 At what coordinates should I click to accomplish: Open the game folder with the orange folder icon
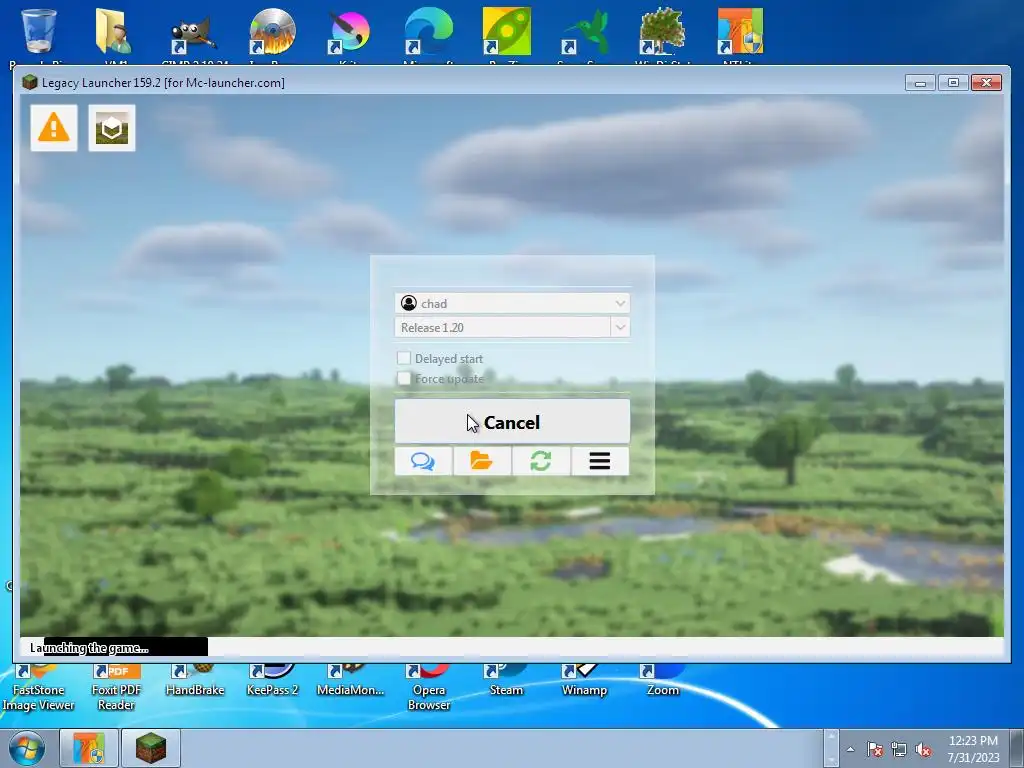pyautogui.click(x=482, y=461)
